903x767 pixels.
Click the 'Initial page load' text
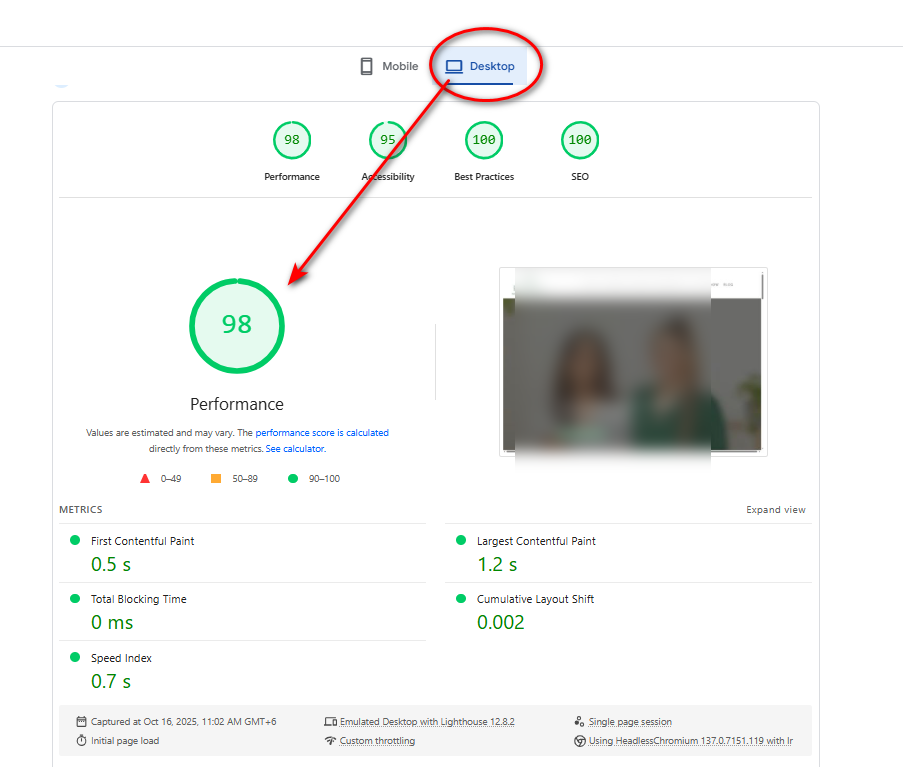pos(125,741)
